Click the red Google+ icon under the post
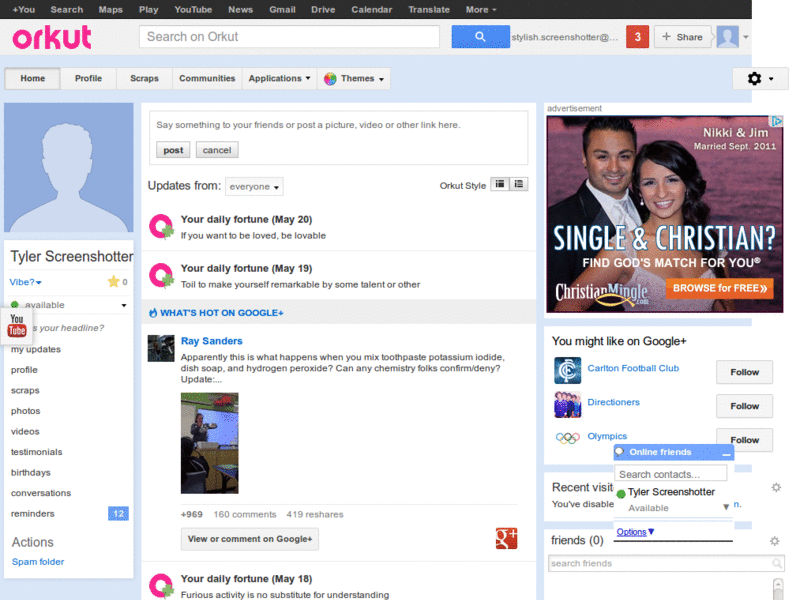The width and height of the screenshot is (800, 600). 506,538
